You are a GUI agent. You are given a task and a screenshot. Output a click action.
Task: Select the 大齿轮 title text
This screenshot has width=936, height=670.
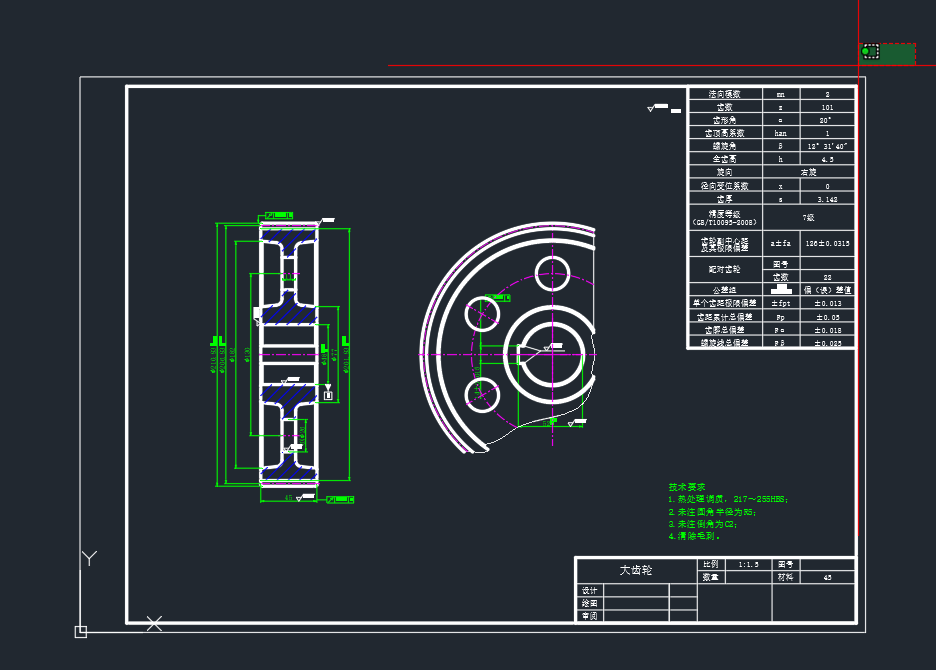click(635, 570)
